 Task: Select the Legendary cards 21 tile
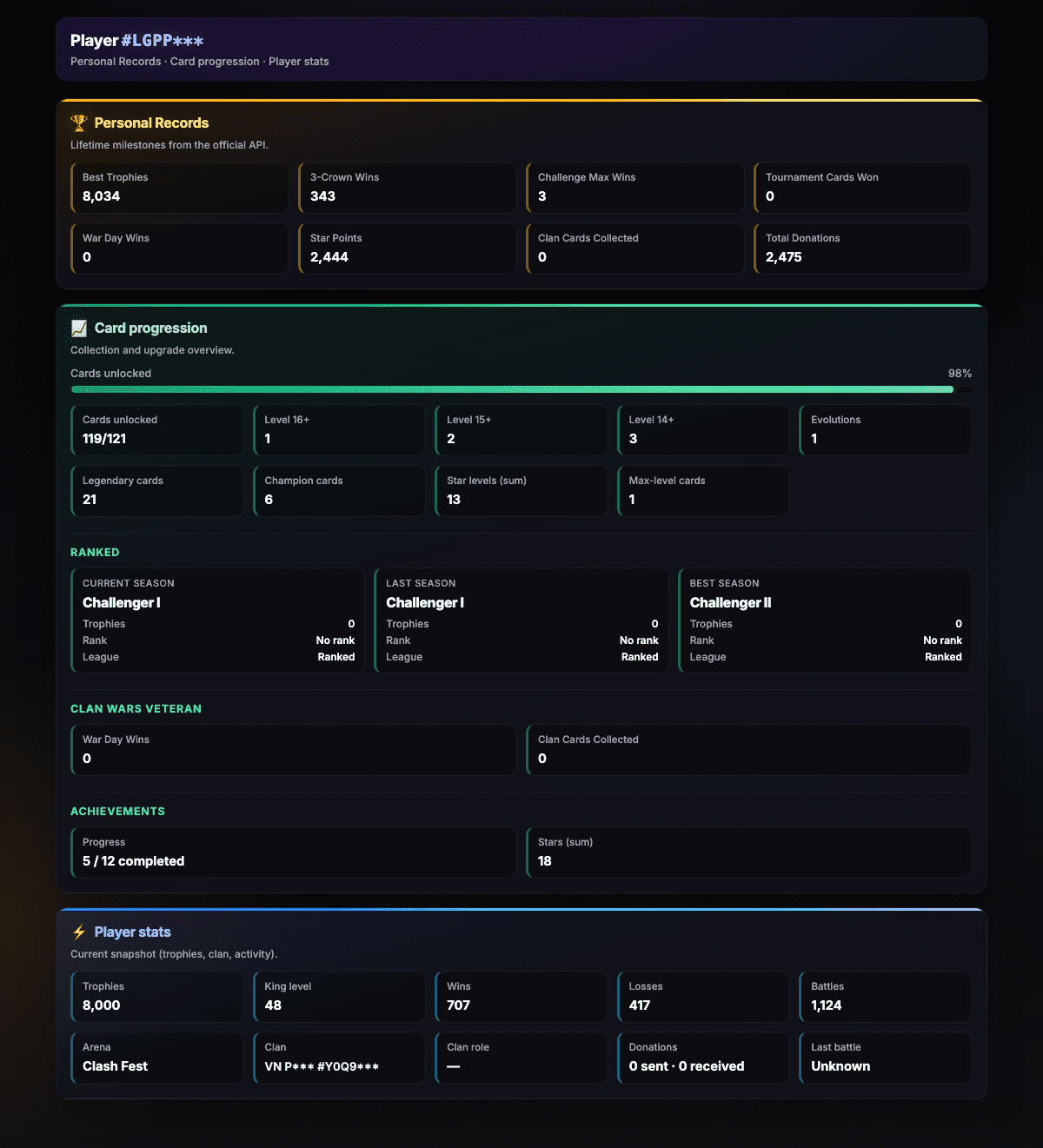click(157, 491)
